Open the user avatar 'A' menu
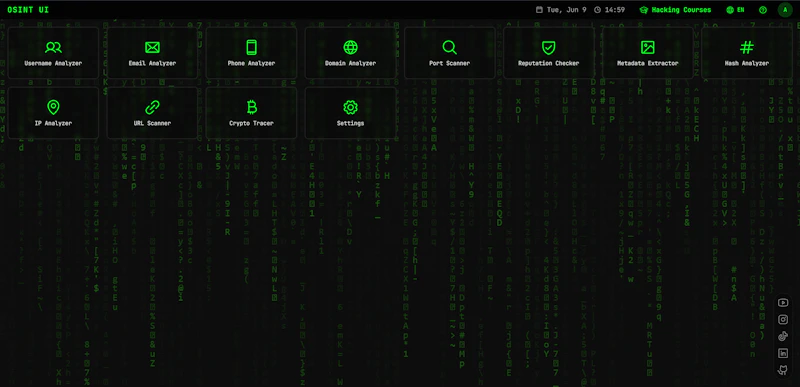This screenshot has width=800, height=387. point(785,10)
